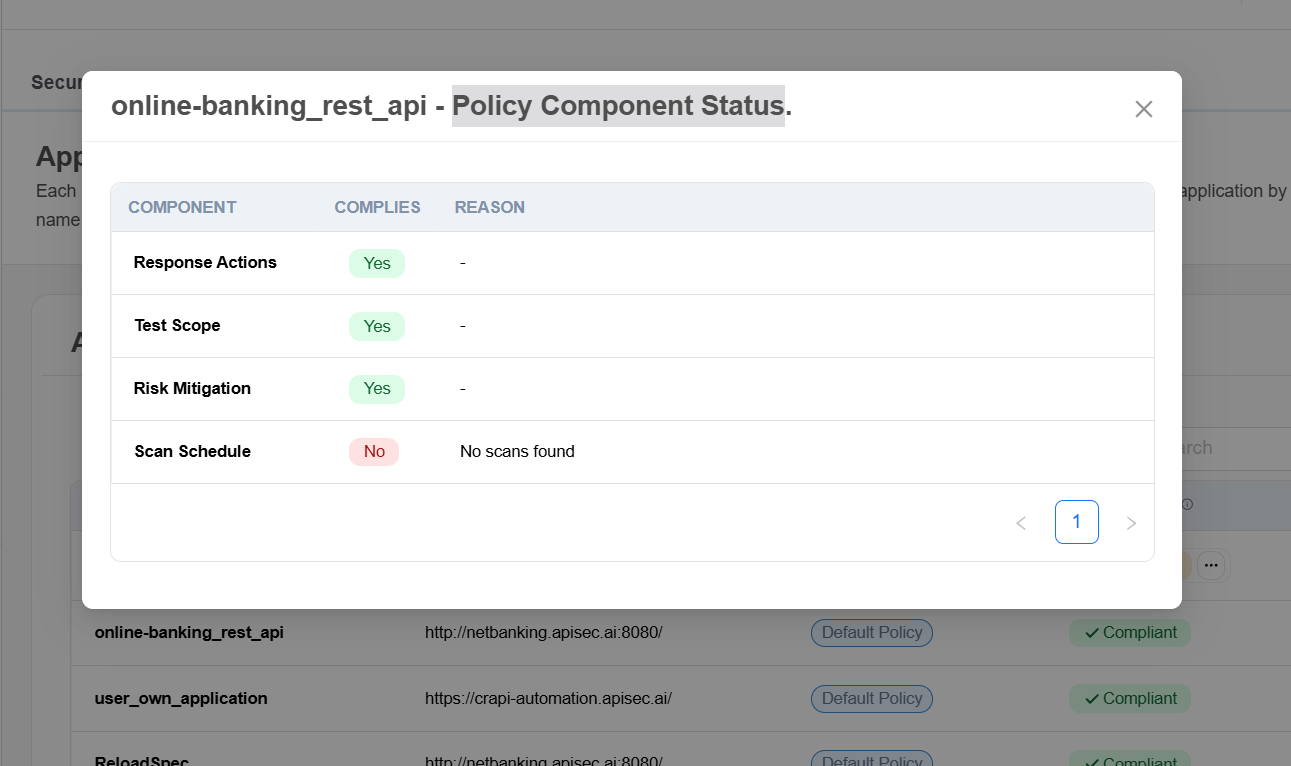This screenshot has height=766, width=1291.
Task: Close the Policy Component Status dialog
Action: [x=1143, y=109]
